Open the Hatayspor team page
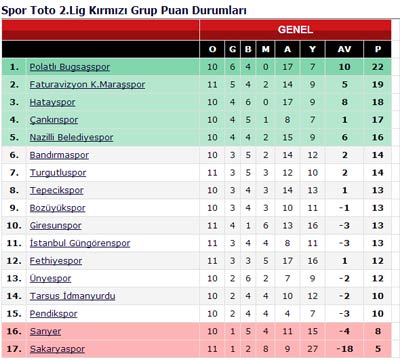Screen dimensions: 400x360 pos(52,102)
